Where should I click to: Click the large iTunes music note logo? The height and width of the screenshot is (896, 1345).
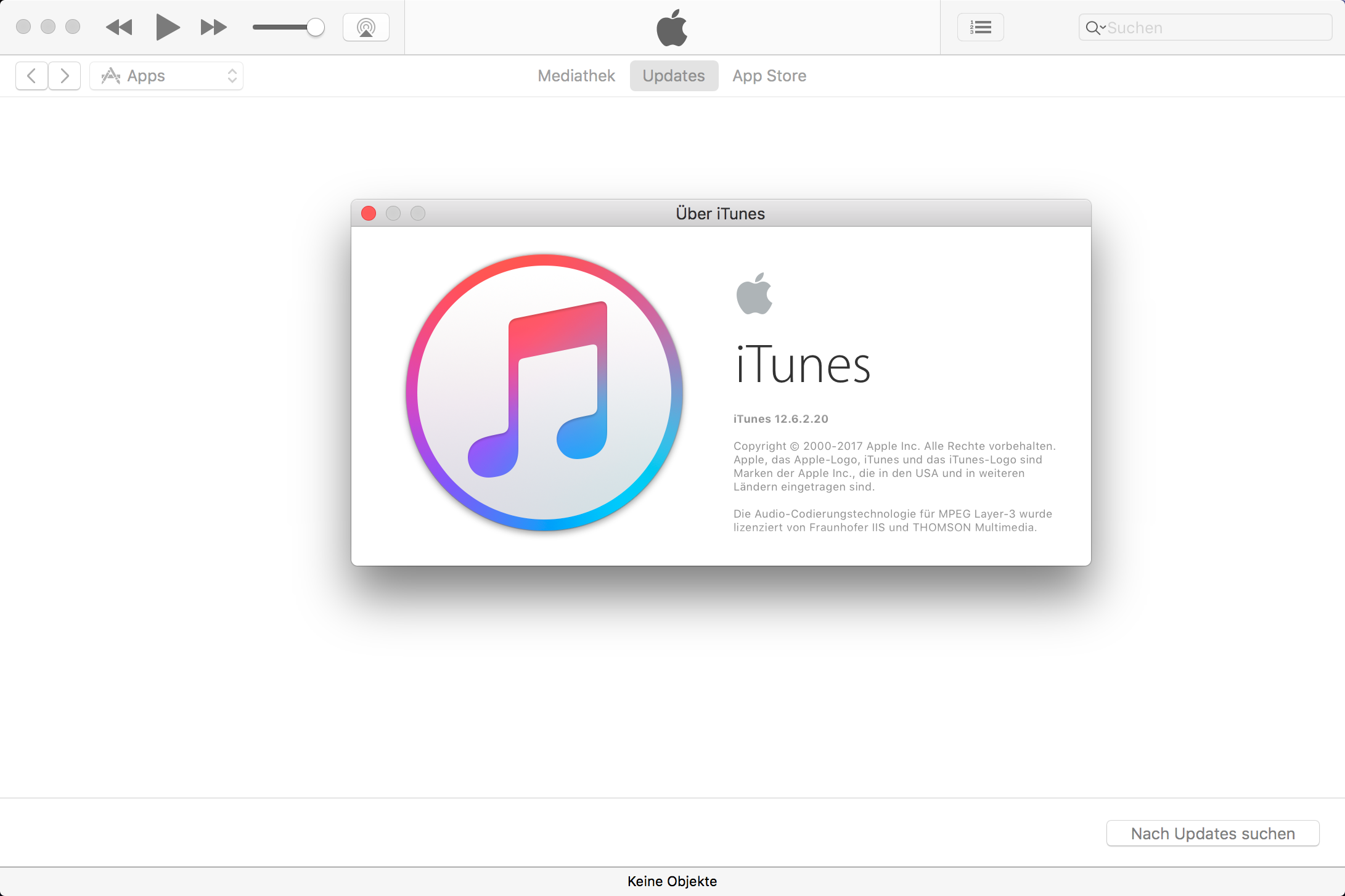click(544, 393)
